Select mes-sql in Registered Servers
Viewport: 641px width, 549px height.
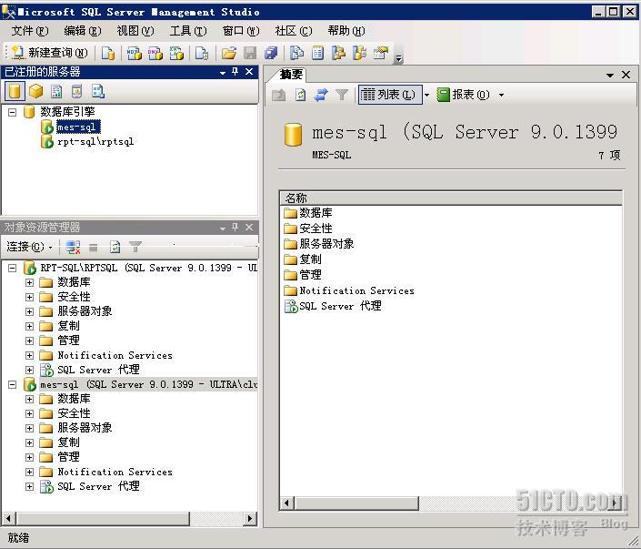point(77,127)
